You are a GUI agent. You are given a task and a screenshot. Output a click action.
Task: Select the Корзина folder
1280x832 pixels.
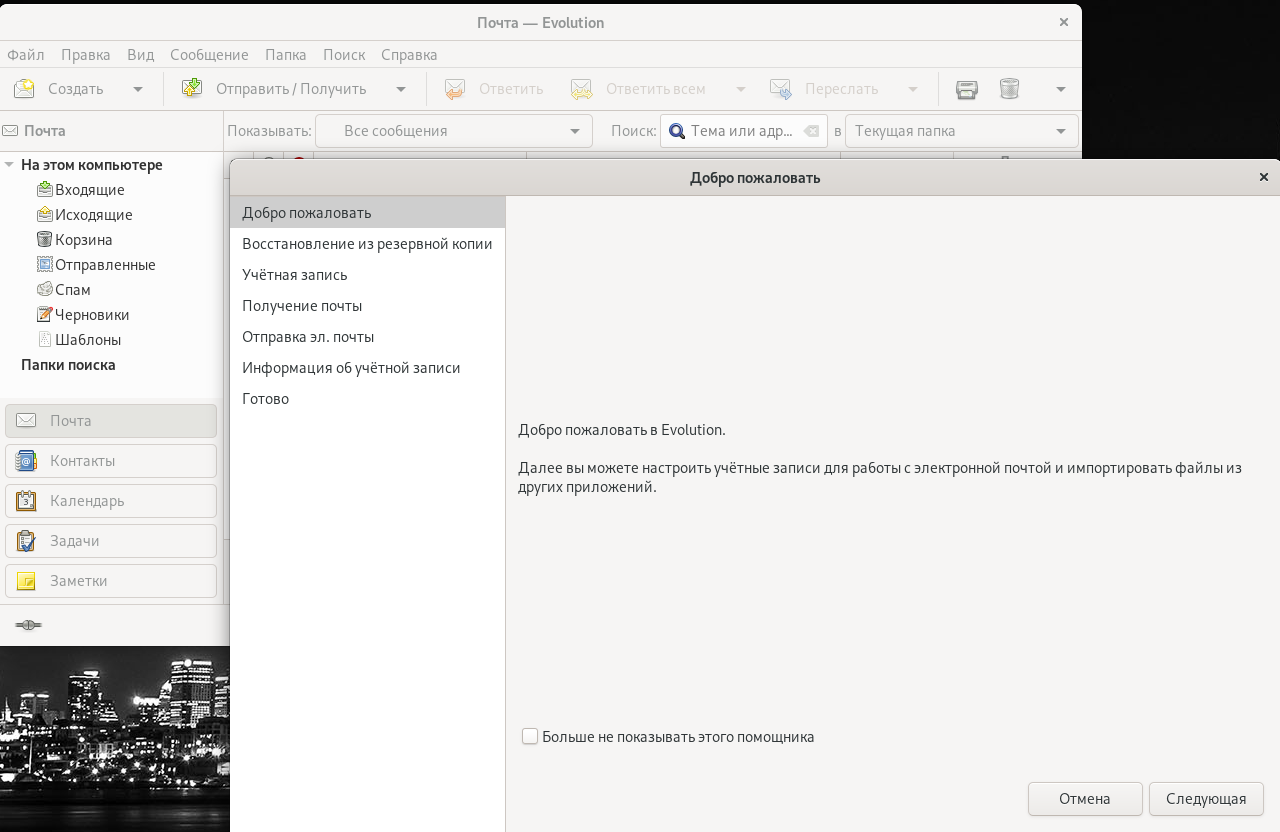coord(84,240)
